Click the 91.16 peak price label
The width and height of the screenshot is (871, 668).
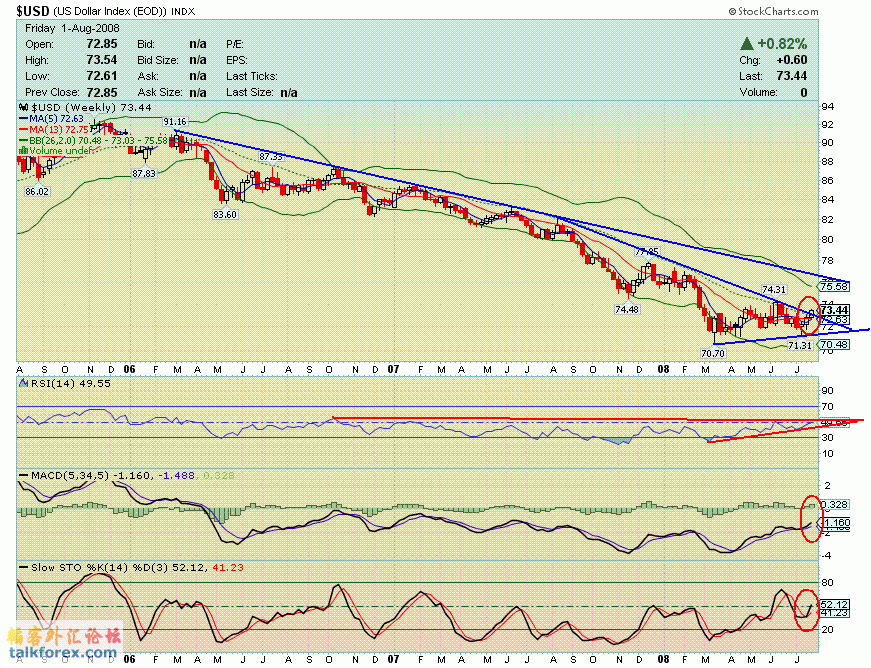[175, 122]
